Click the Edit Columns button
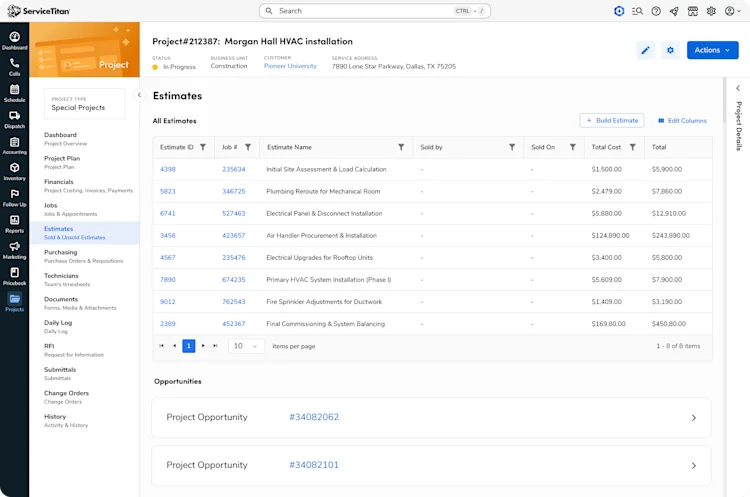This screenshot has width=750, height=497. [682, 121]
